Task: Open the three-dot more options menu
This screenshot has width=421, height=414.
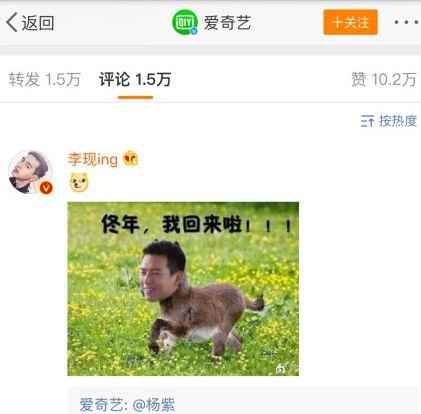Action: [x=406, y=22]
